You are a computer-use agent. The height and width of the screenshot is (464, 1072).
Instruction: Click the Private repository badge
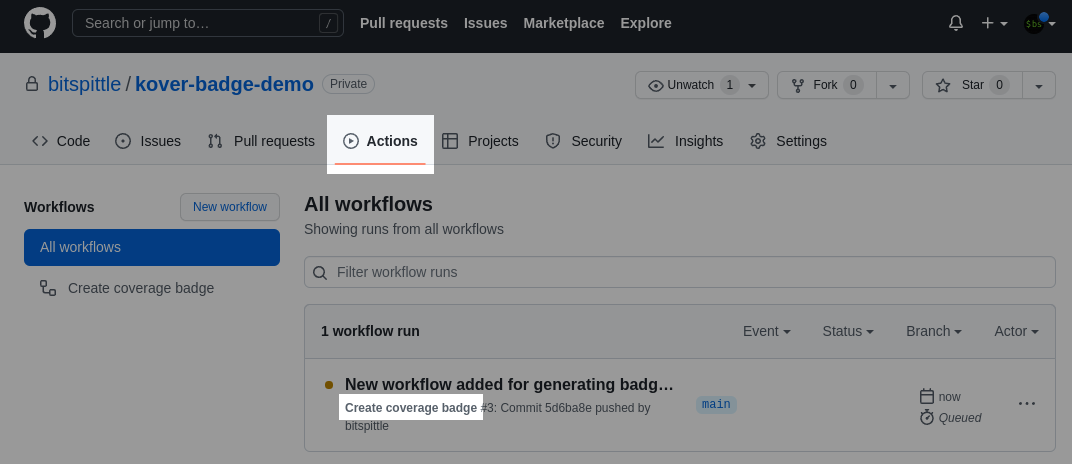[348, 84]
